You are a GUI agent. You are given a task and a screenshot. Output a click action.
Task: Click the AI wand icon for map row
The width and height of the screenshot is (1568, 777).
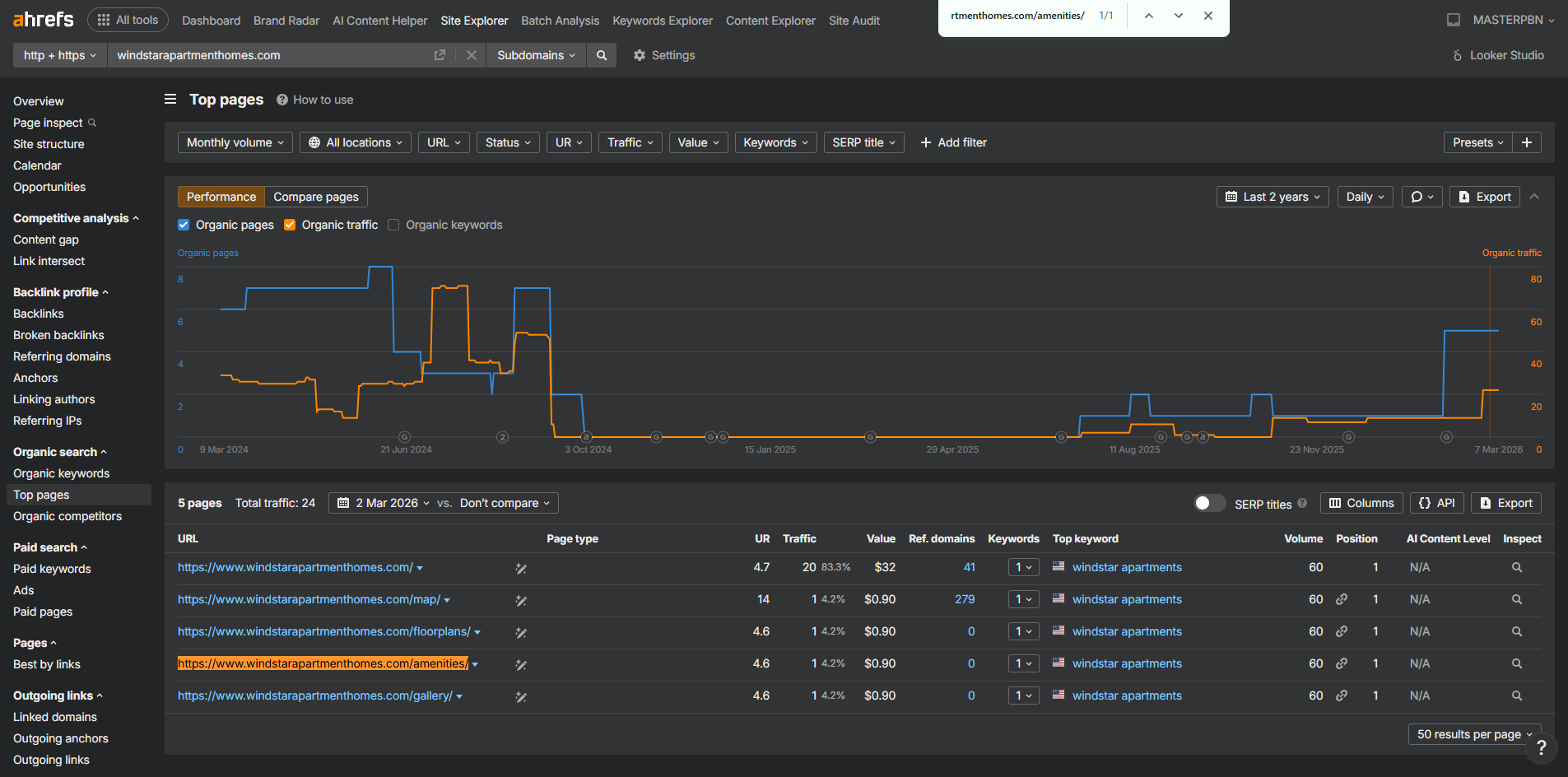click(x=521, y=601)
